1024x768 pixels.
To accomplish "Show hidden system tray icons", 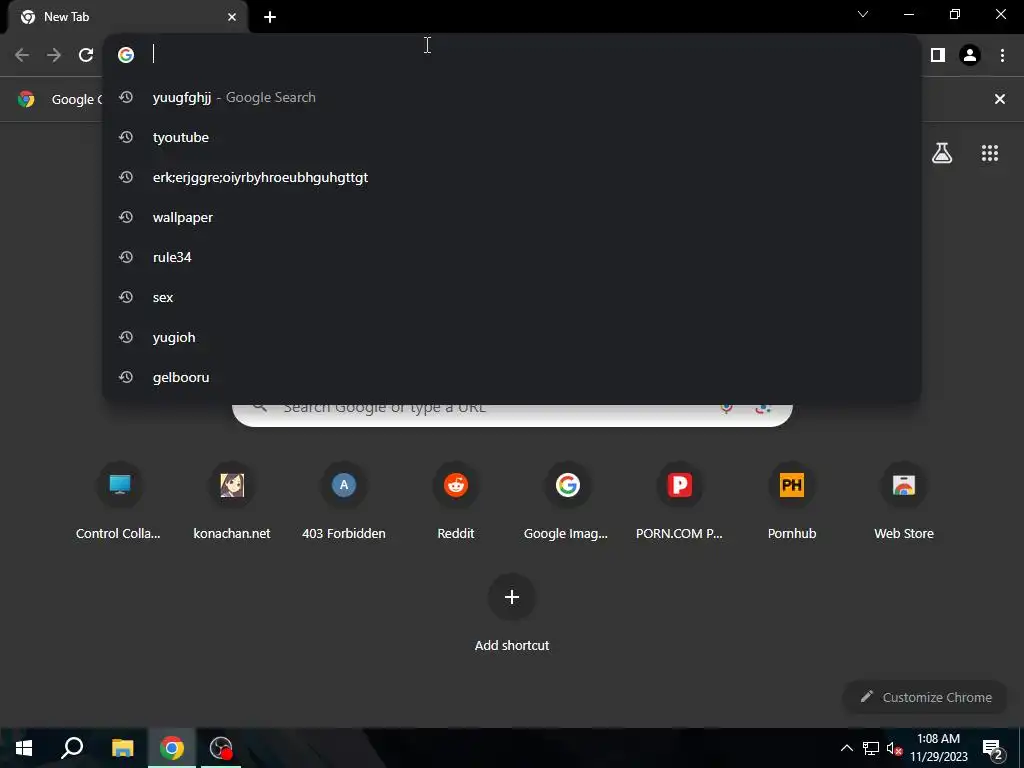I will click(x=846, y=748).
